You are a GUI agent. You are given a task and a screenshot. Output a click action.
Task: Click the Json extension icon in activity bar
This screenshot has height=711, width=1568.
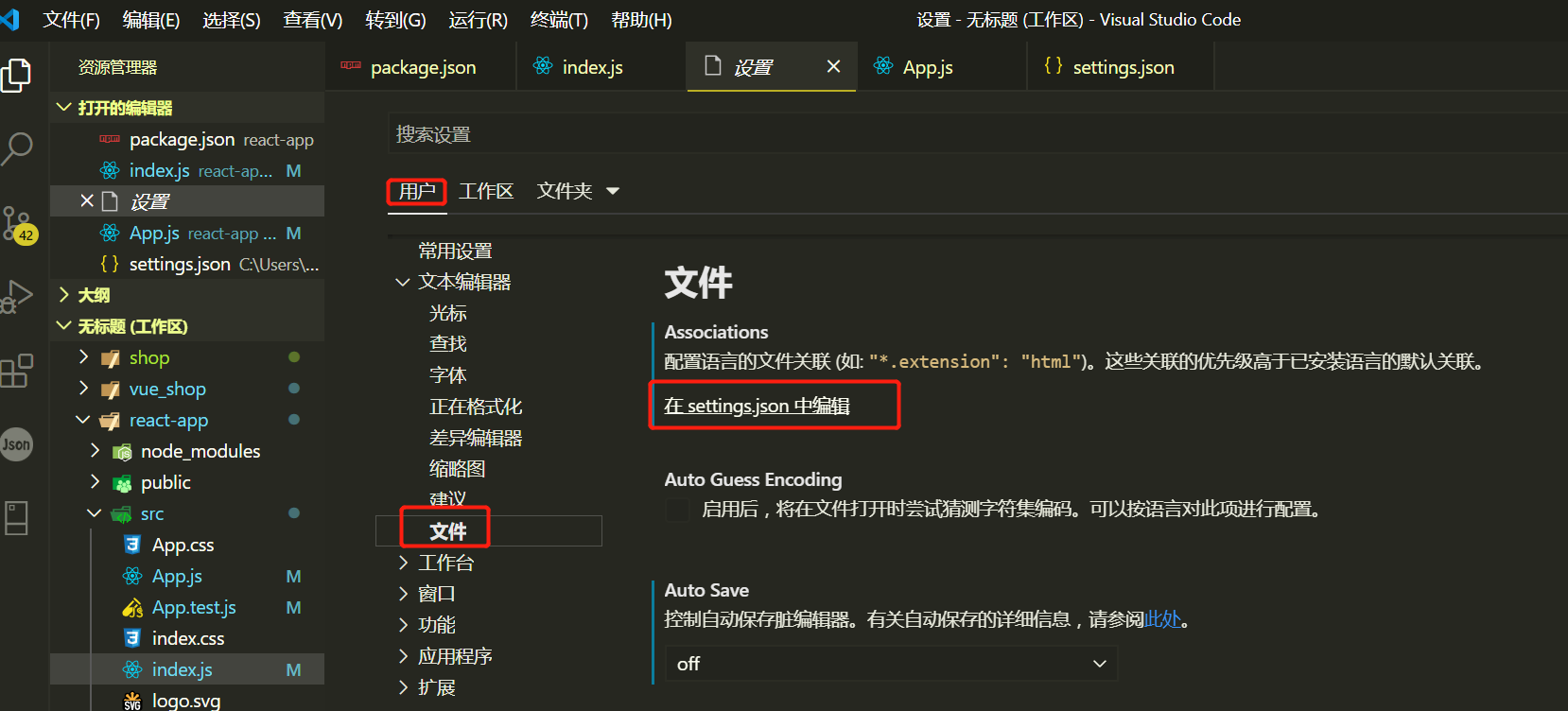16,444
